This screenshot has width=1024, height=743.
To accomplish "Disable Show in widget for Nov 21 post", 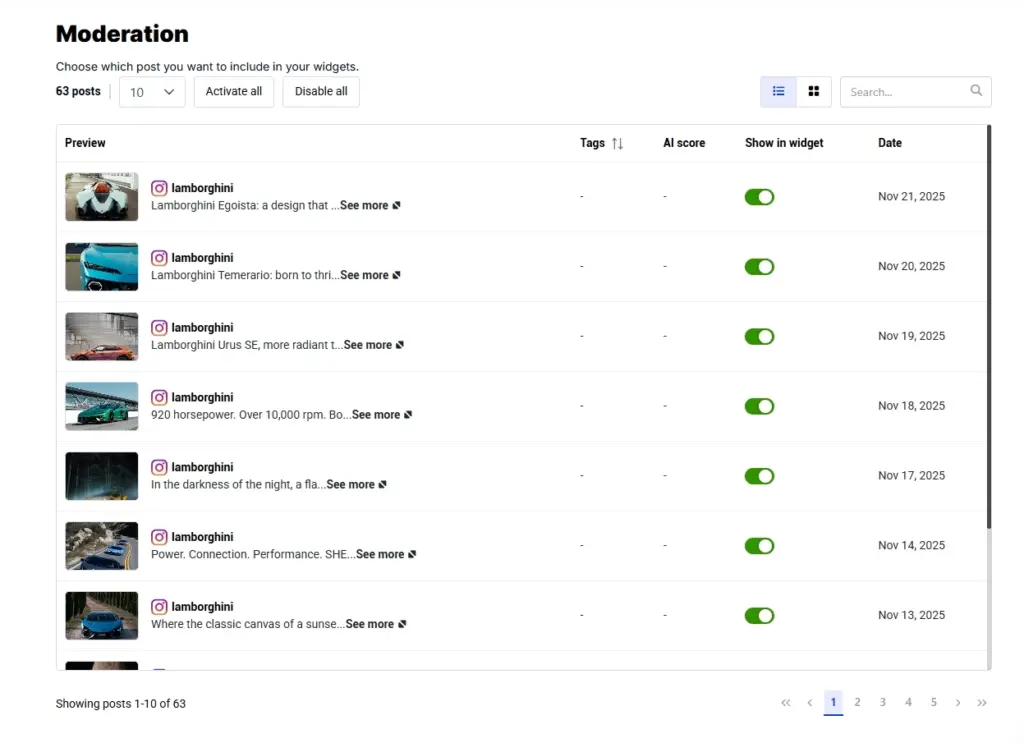I will click(x=759, y=196).
